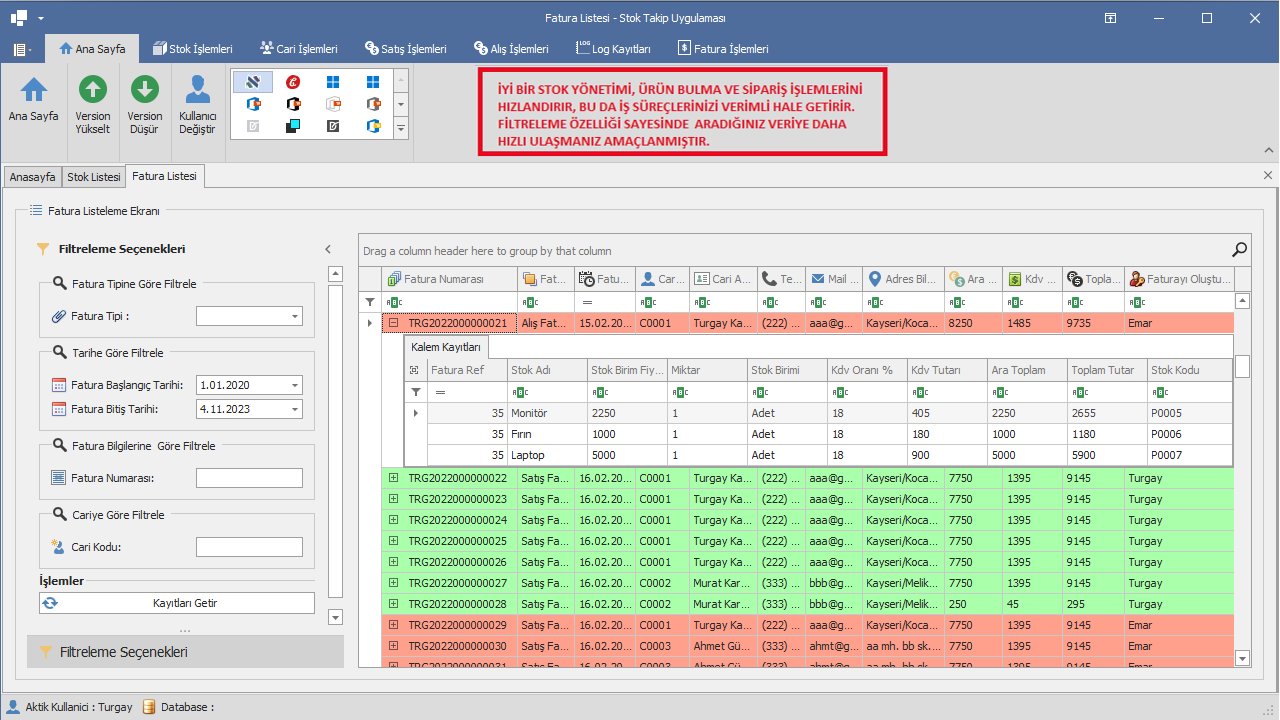Click the list icon next to Fatura Numarası filter label
The width and height of the screenshot is (1280, 720).
point(58,478)
